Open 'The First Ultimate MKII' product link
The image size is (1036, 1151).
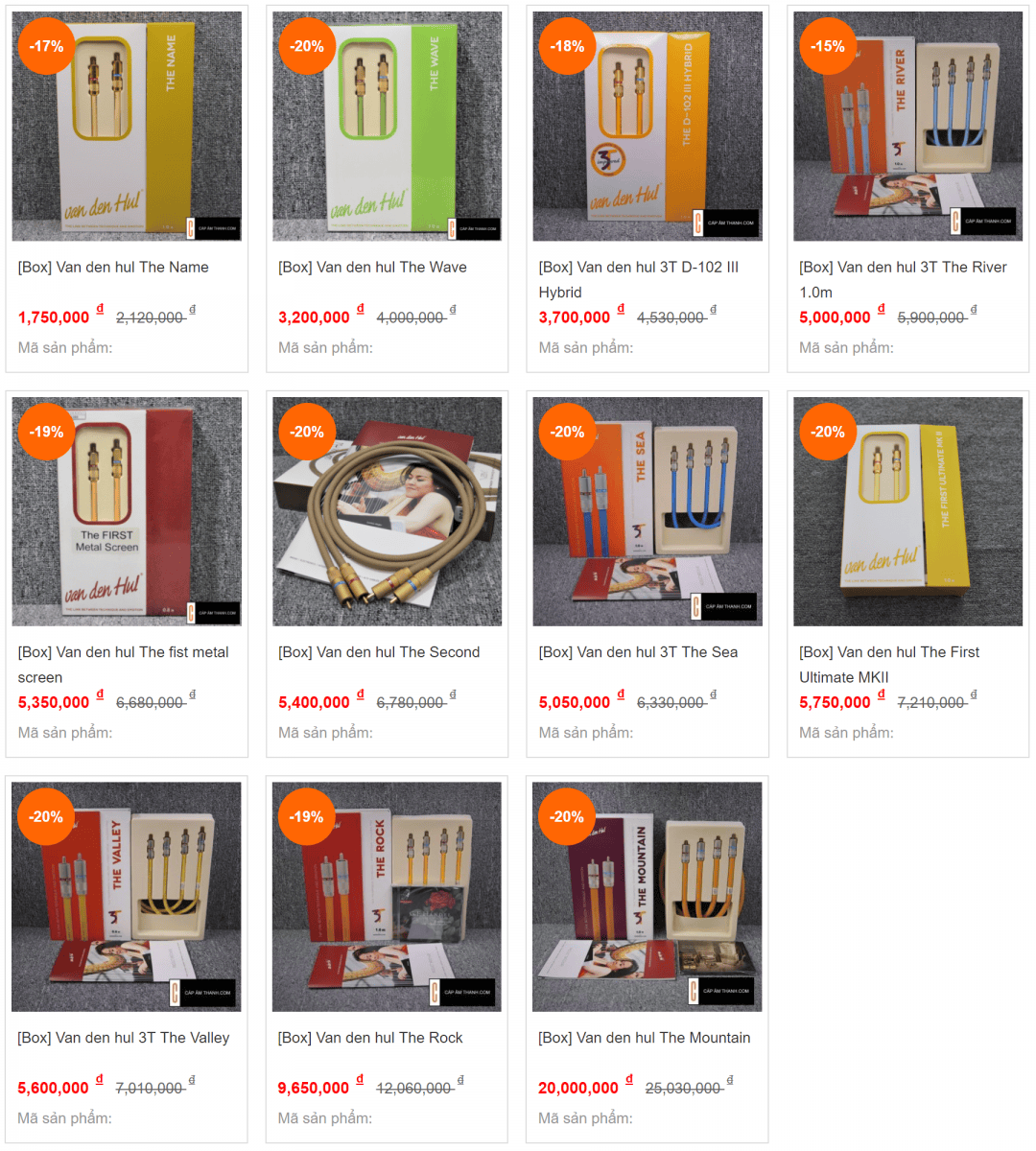point(889,665)
